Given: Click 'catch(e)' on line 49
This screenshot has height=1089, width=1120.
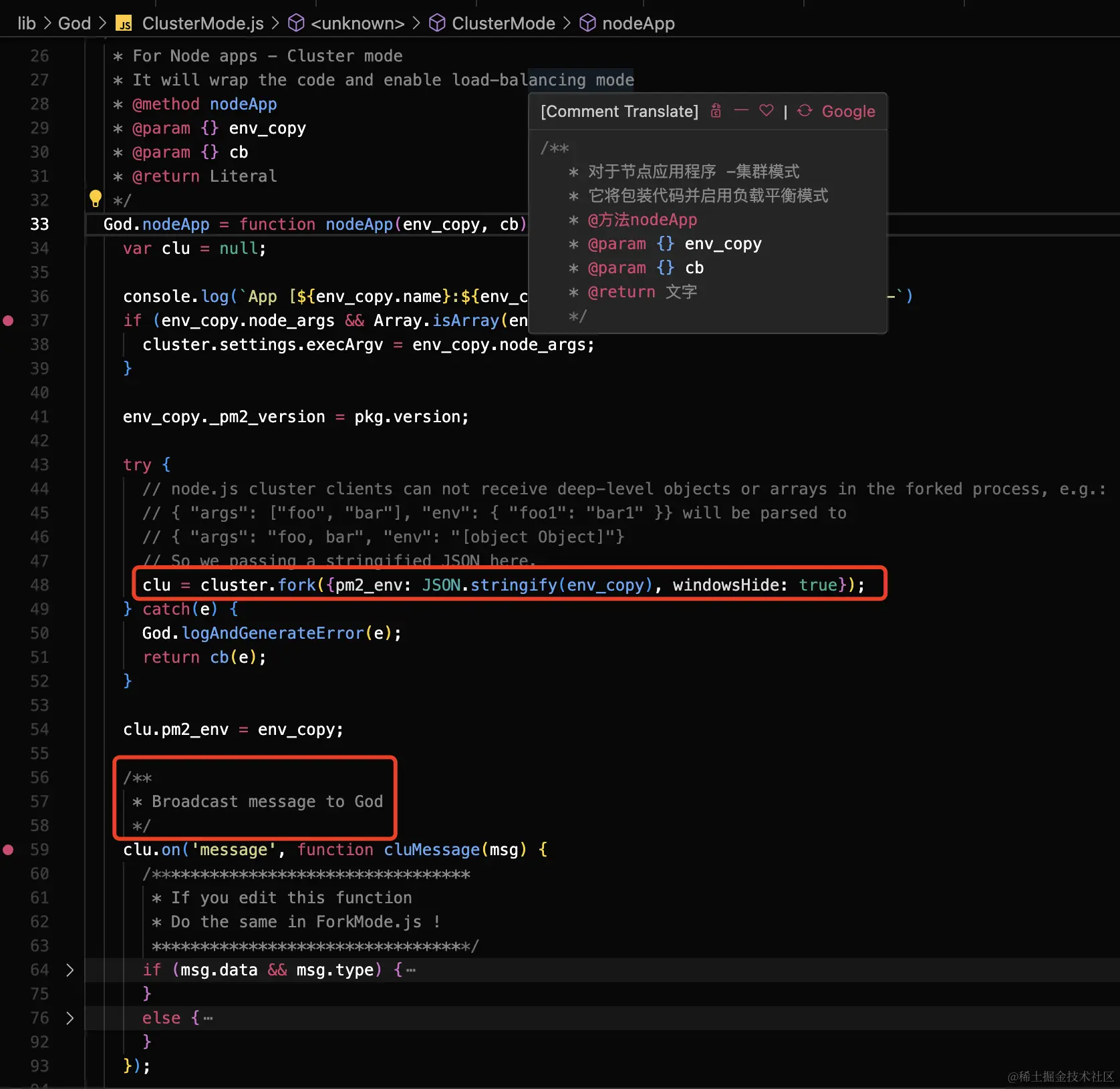Looking at the screenshot, I should pos(180,609).
